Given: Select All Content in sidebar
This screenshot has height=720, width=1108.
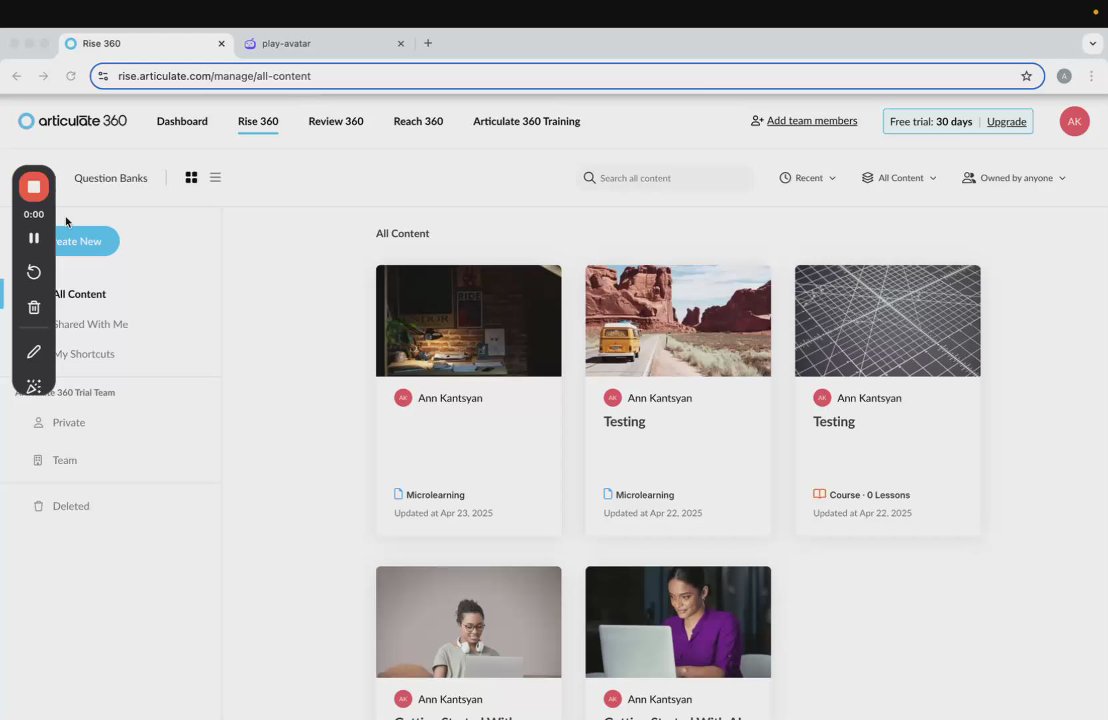Looking at the screenshot, I should tap(80, 294).
